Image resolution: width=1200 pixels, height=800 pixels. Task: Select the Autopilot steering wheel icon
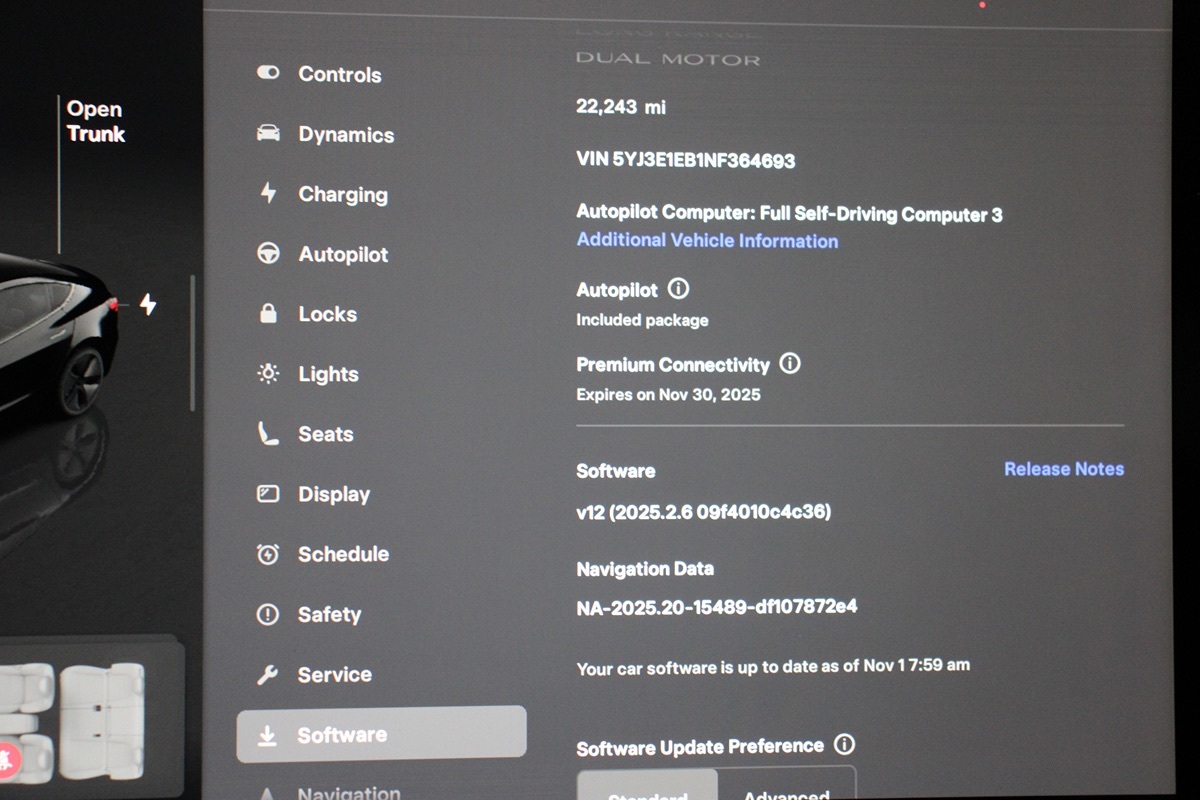tap(268, 254)
